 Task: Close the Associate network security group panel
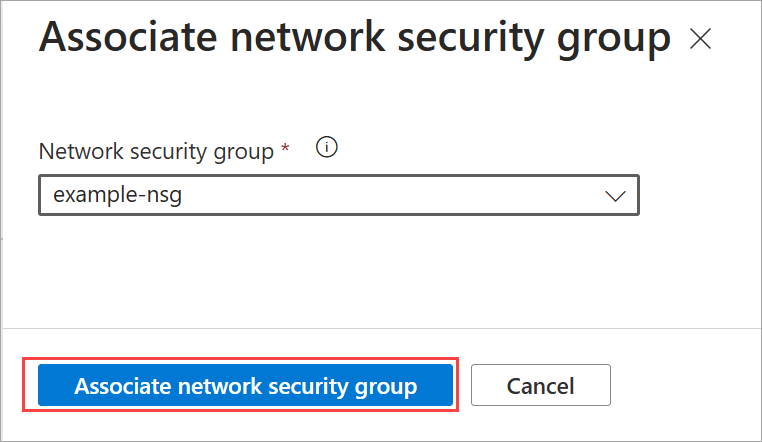click(700, 39)
